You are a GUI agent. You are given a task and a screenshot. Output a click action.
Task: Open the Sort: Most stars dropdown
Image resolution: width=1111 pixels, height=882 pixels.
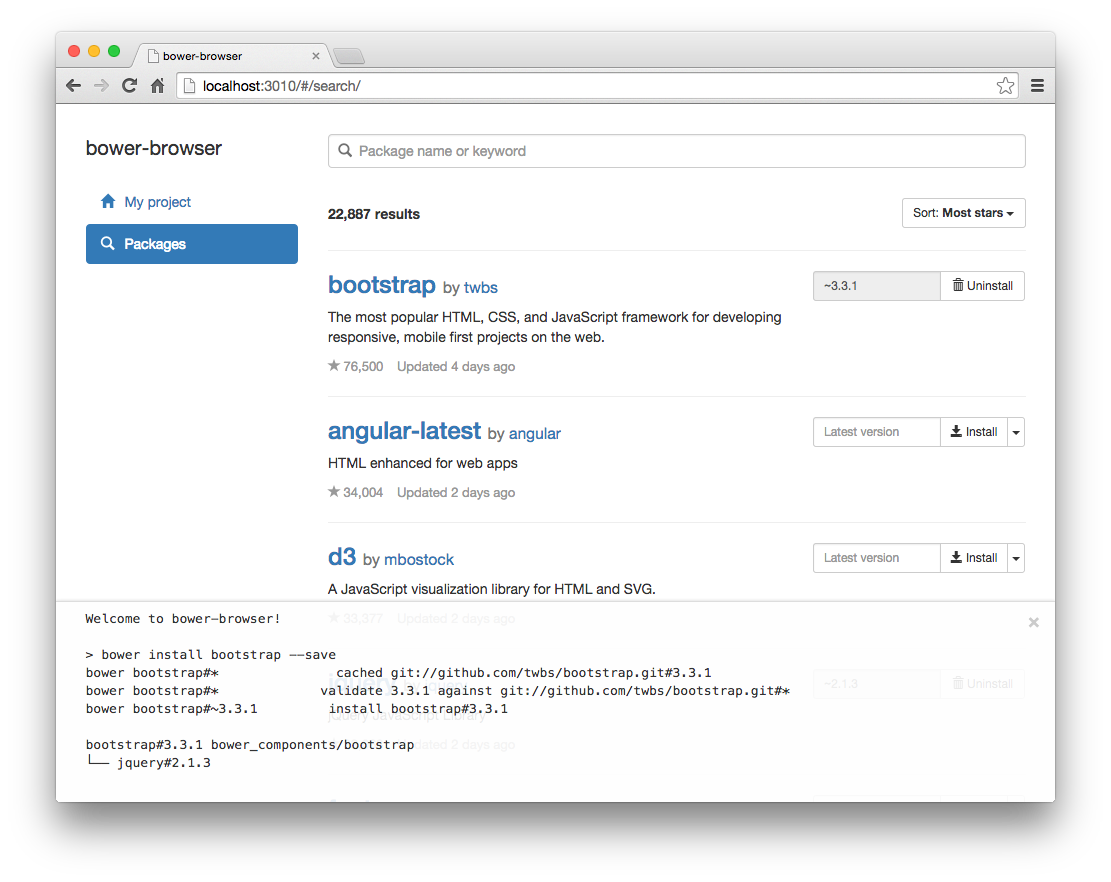coord(963,213)
